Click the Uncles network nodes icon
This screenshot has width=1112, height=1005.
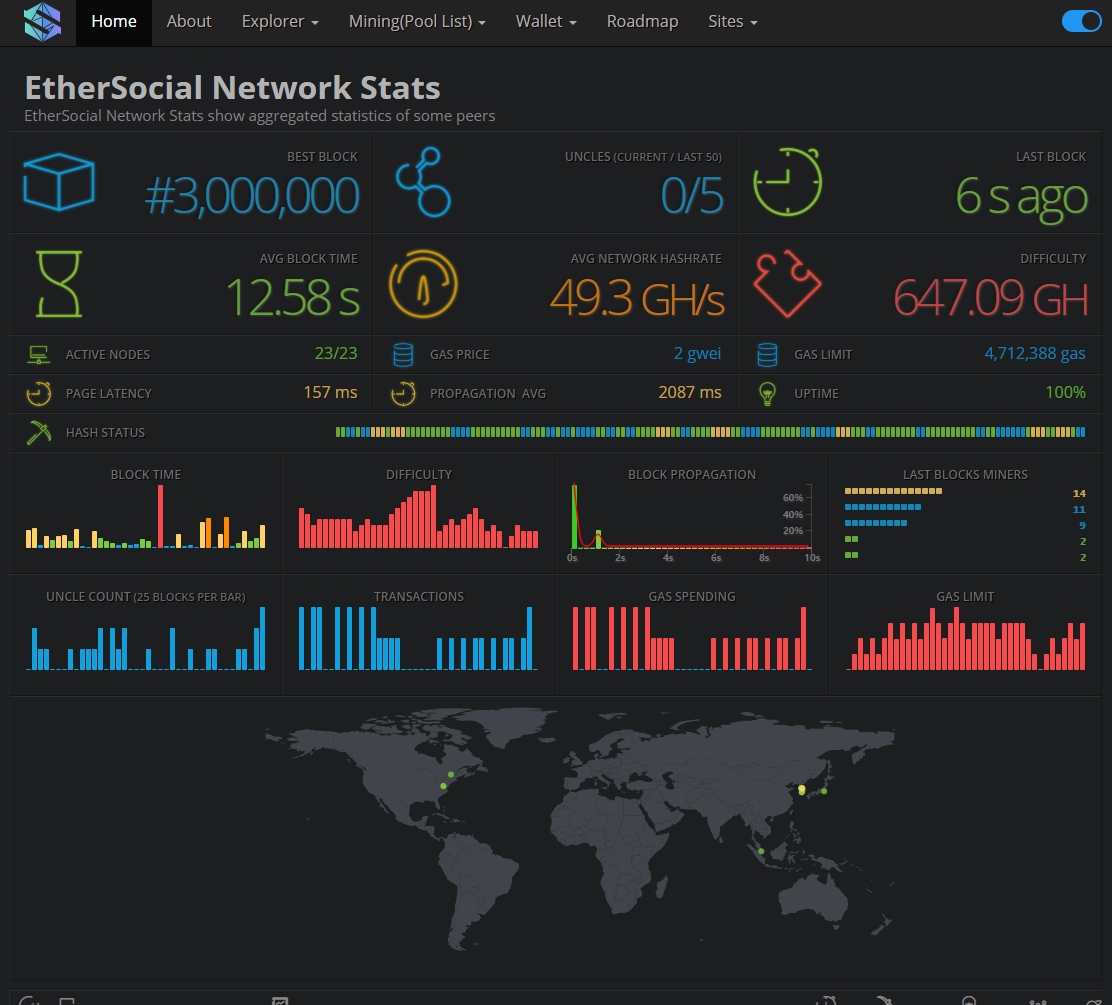click(x=423, y=182)
